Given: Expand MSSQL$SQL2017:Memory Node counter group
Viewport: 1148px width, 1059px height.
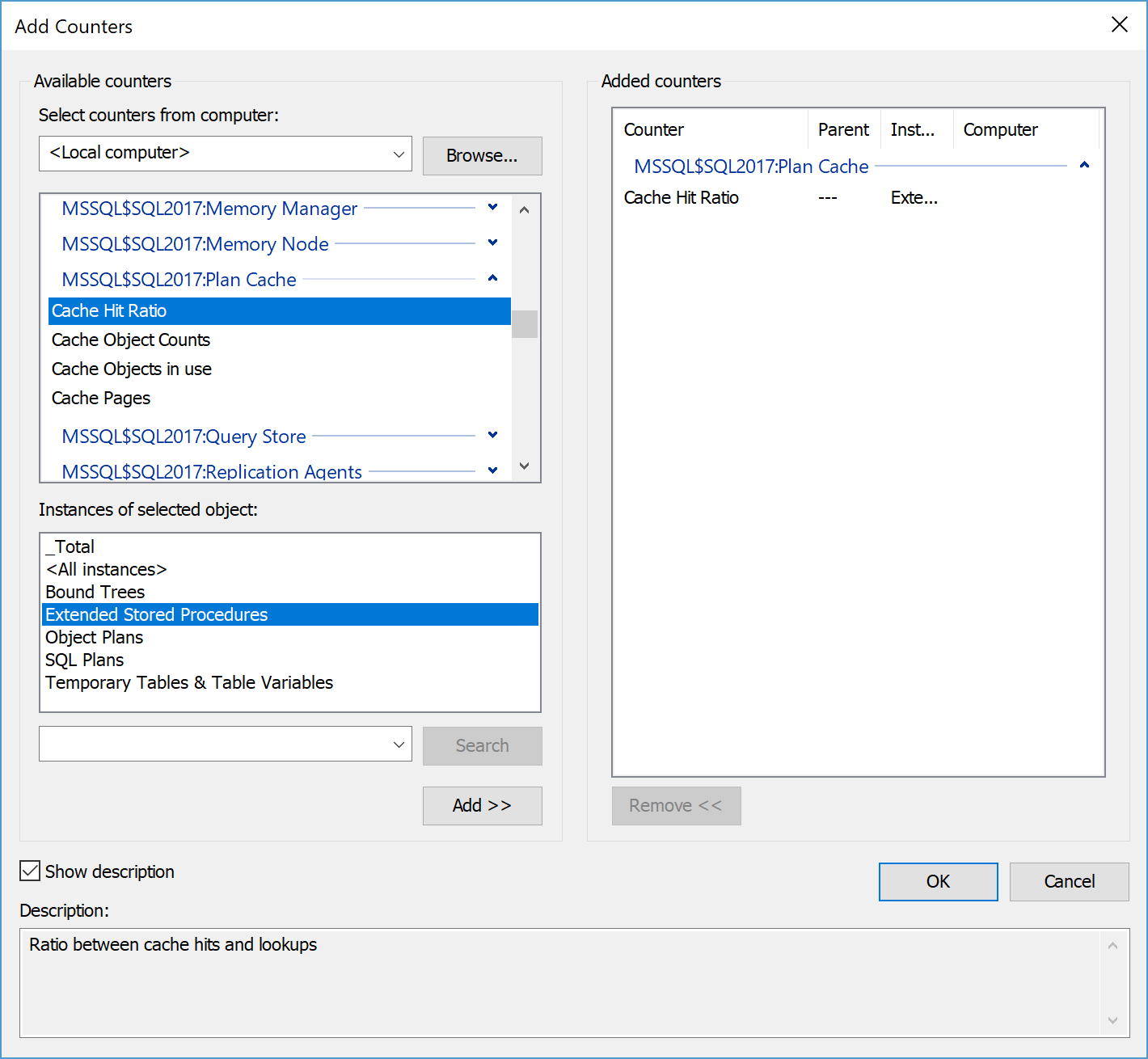Looking at the screenshot, I should click(x=492, y=243).
